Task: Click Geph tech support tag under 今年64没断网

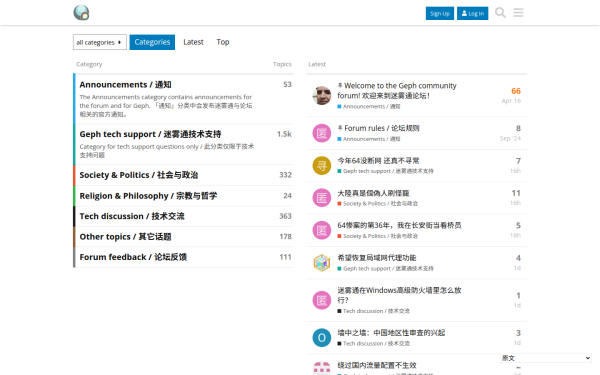Action: pos(385,171)
